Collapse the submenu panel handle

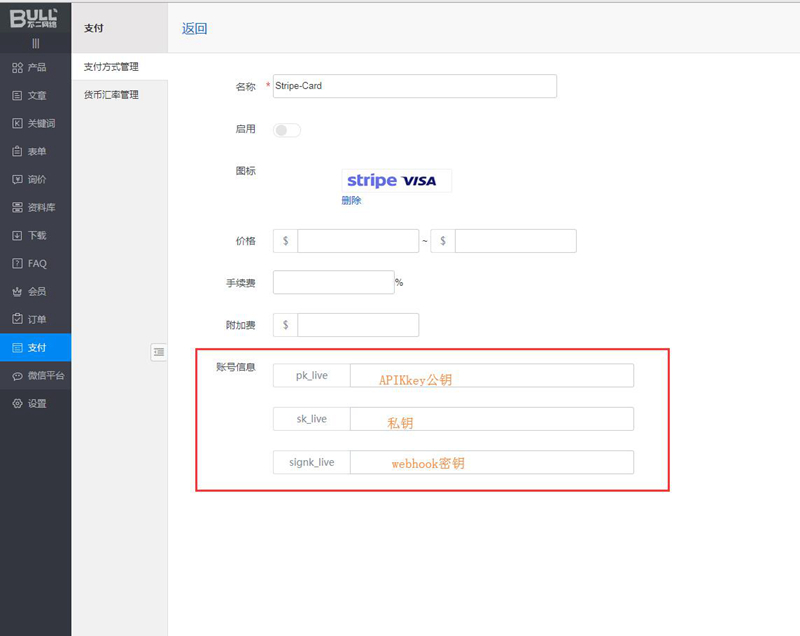(x=159, y=351)
